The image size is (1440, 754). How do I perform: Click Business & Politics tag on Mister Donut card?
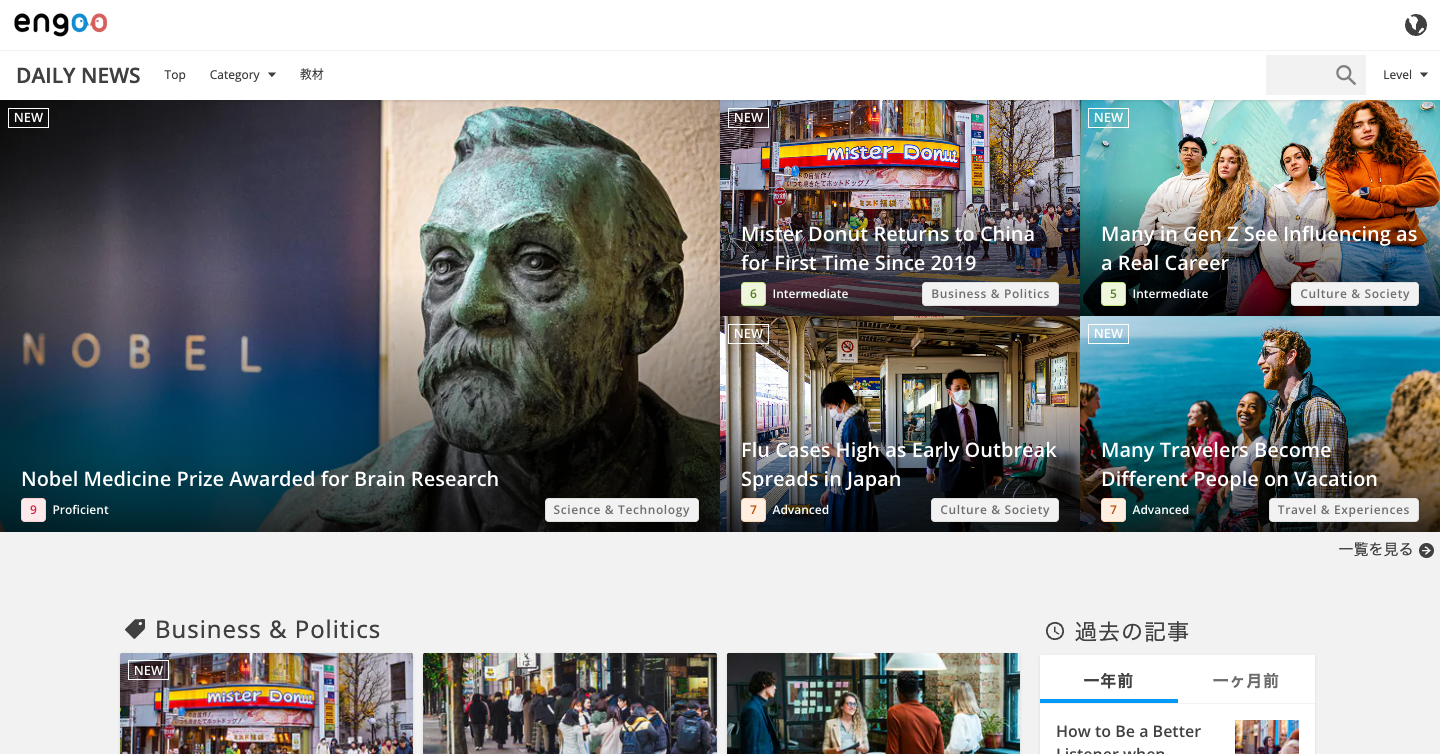click(x=990, y=294)
